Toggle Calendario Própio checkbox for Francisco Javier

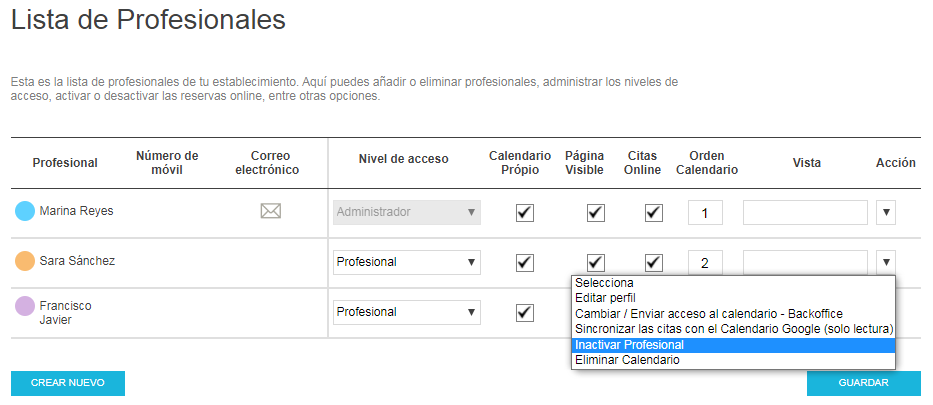(x=525, y=312)
